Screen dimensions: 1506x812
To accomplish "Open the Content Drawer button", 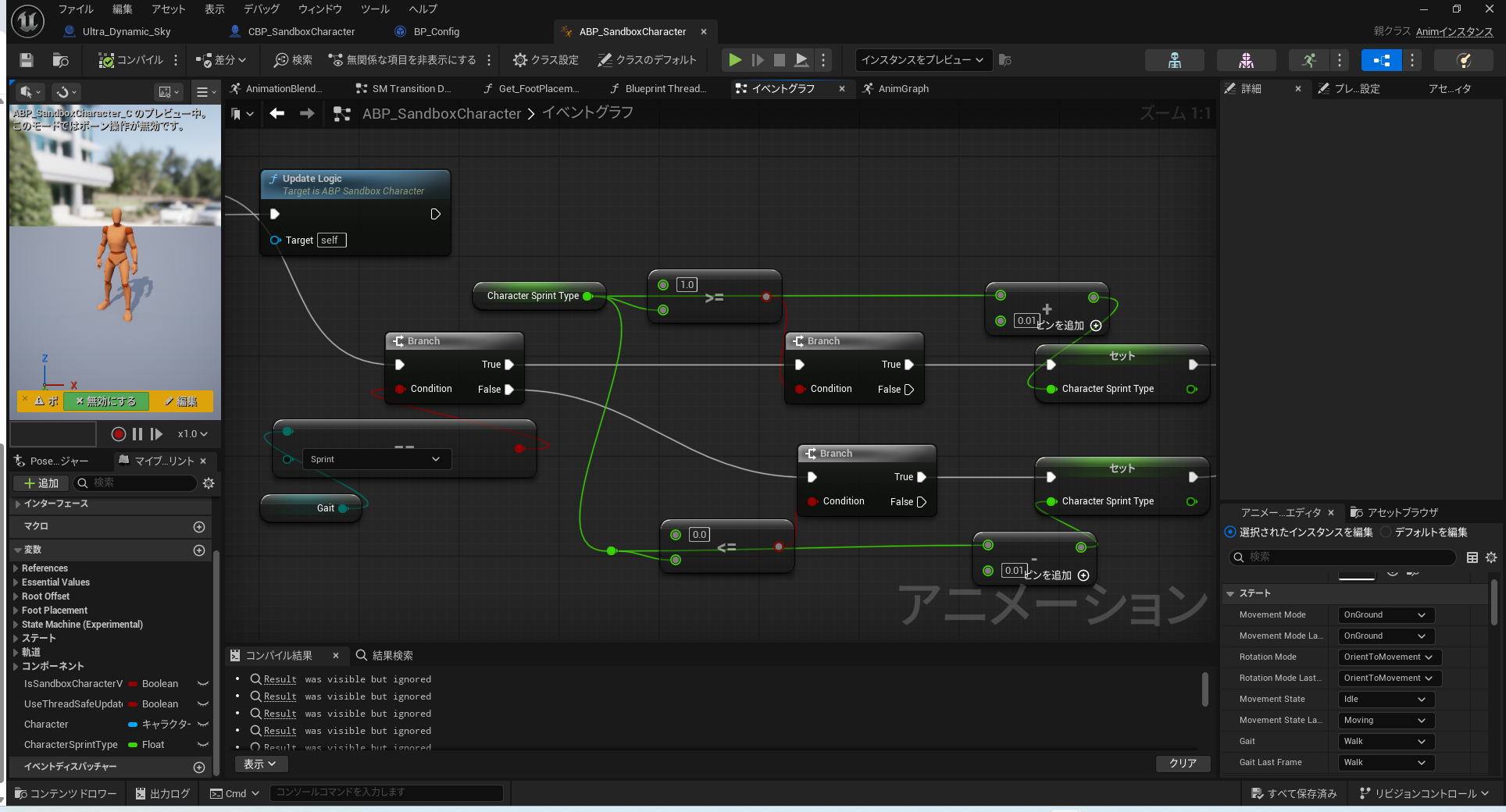I will click(66, 794).
